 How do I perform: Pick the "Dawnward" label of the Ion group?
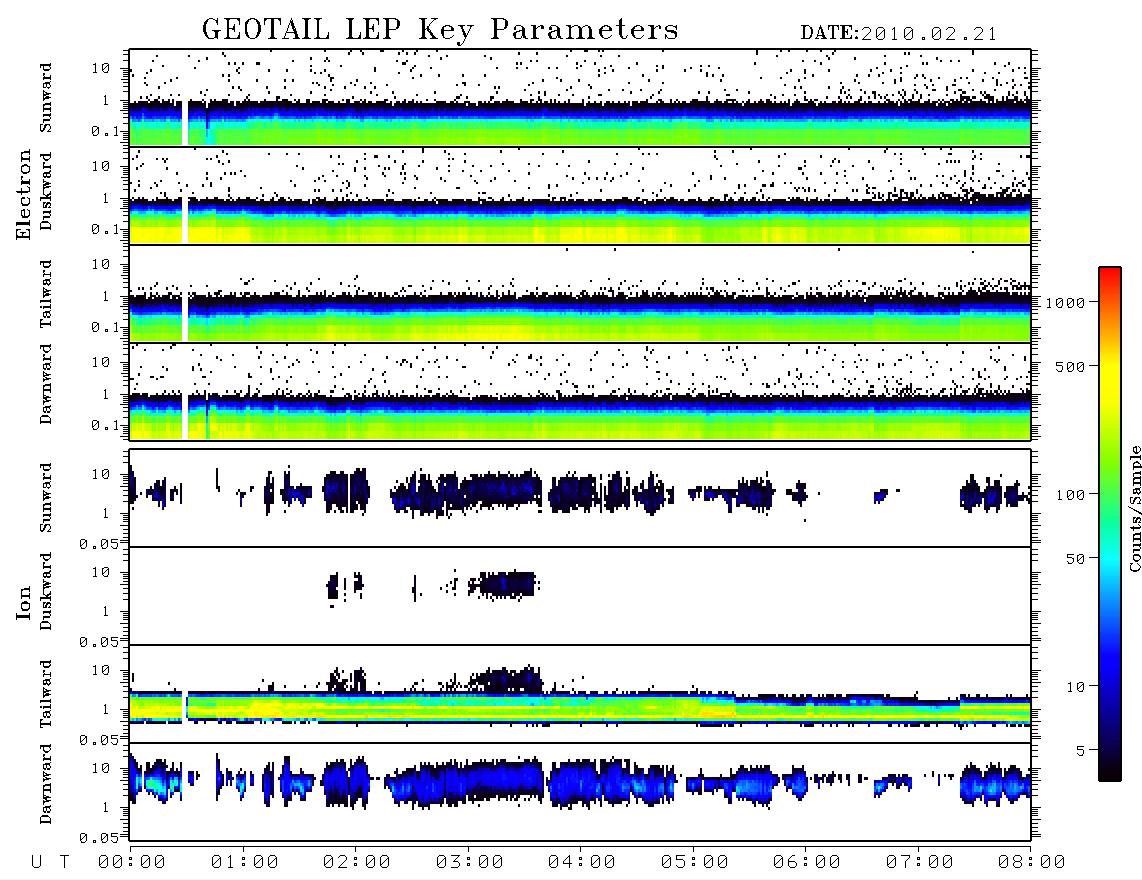[x=46, y=784]
